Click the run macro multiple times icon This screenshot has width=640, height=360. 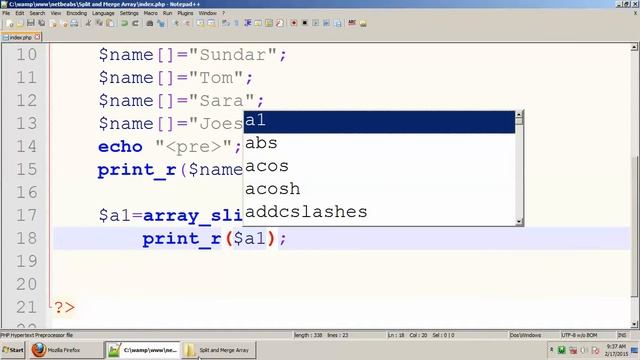[327, 23]
